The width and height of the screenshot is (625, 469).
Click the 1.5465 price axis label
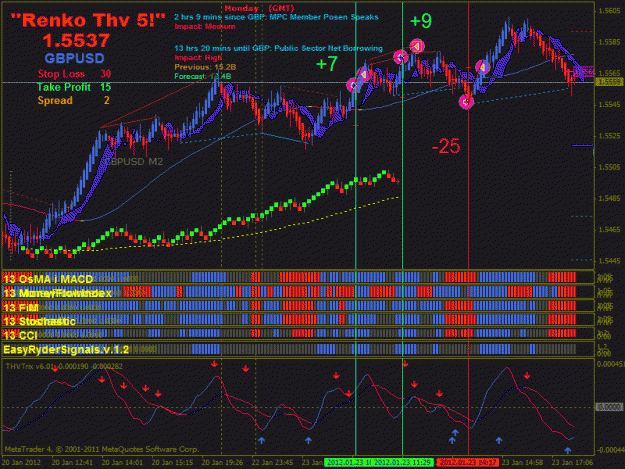[609, 230]
